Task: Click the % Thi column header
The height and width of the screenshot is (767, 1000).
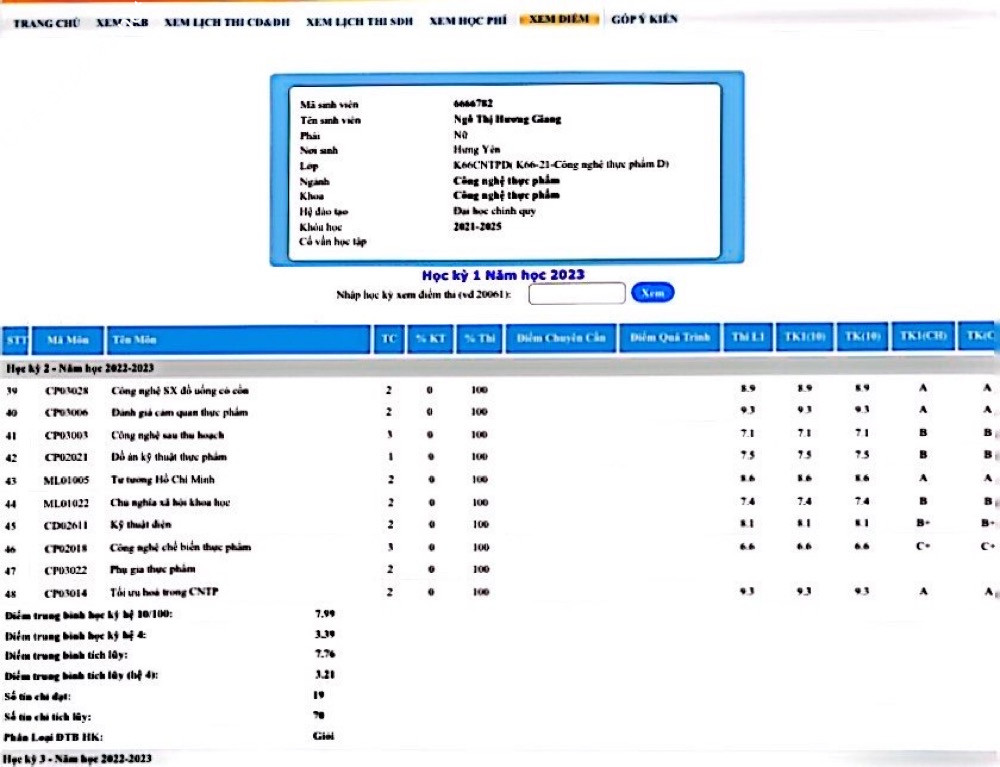Action: [x=480, y=339]
